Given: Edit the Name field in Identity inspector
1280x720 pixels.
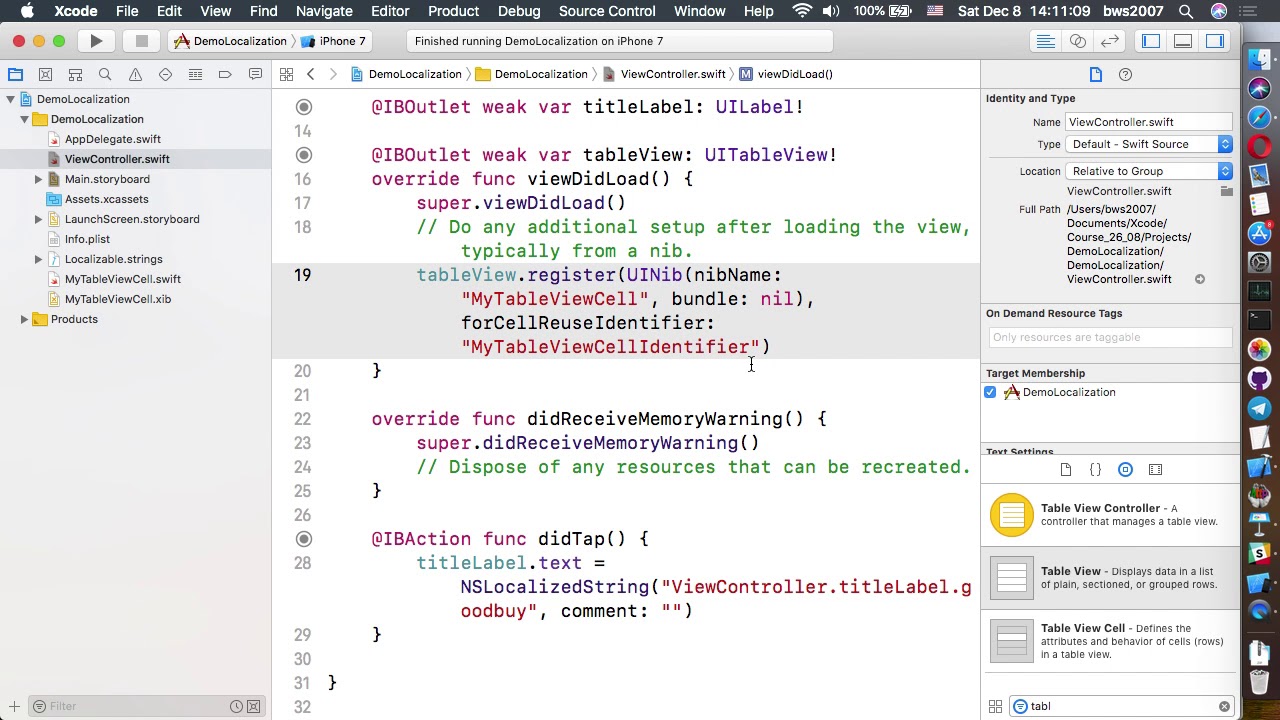Looking at the screenshot, I should tap(1149, 122).
